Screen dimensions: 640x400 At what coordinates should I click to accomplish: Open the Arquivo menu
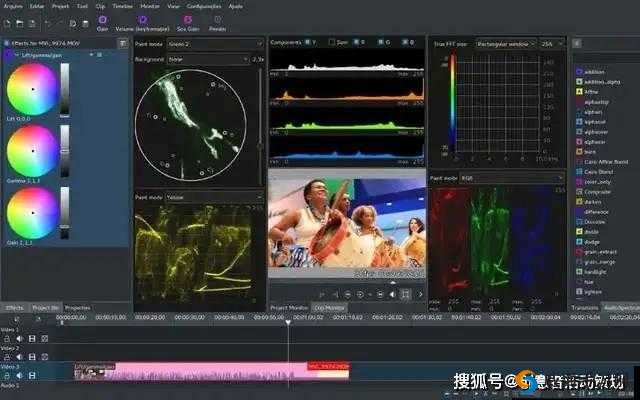click(13, 6)
